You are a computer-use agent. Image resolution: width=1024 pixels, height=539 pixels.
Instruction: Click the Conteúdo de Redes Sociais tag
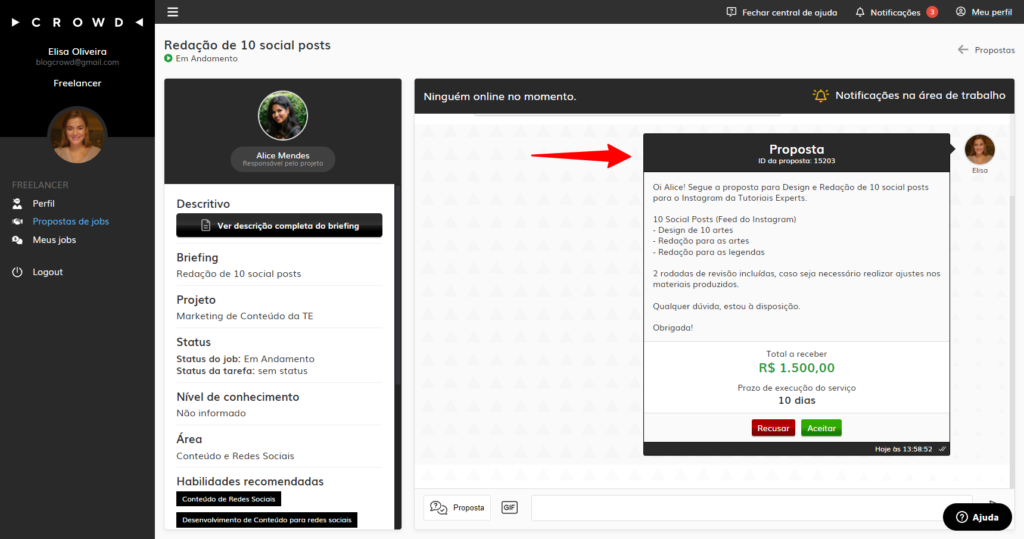(x=229, y=499)
